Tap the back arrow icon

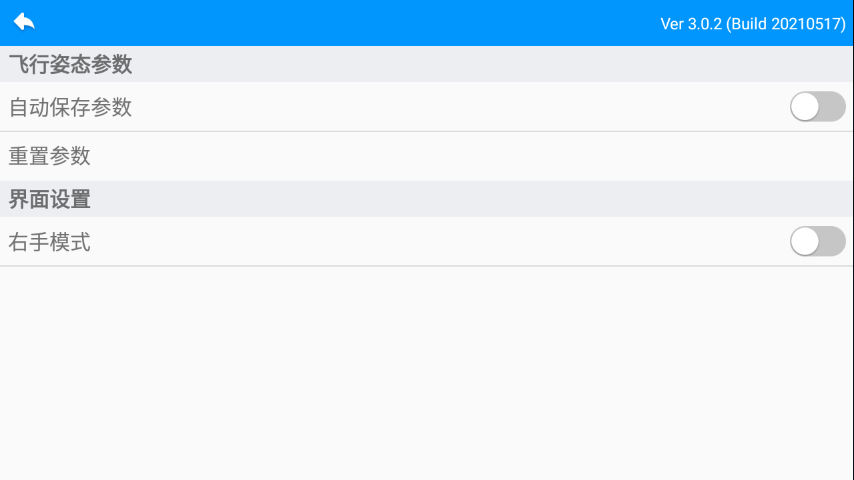click(24, 22)
